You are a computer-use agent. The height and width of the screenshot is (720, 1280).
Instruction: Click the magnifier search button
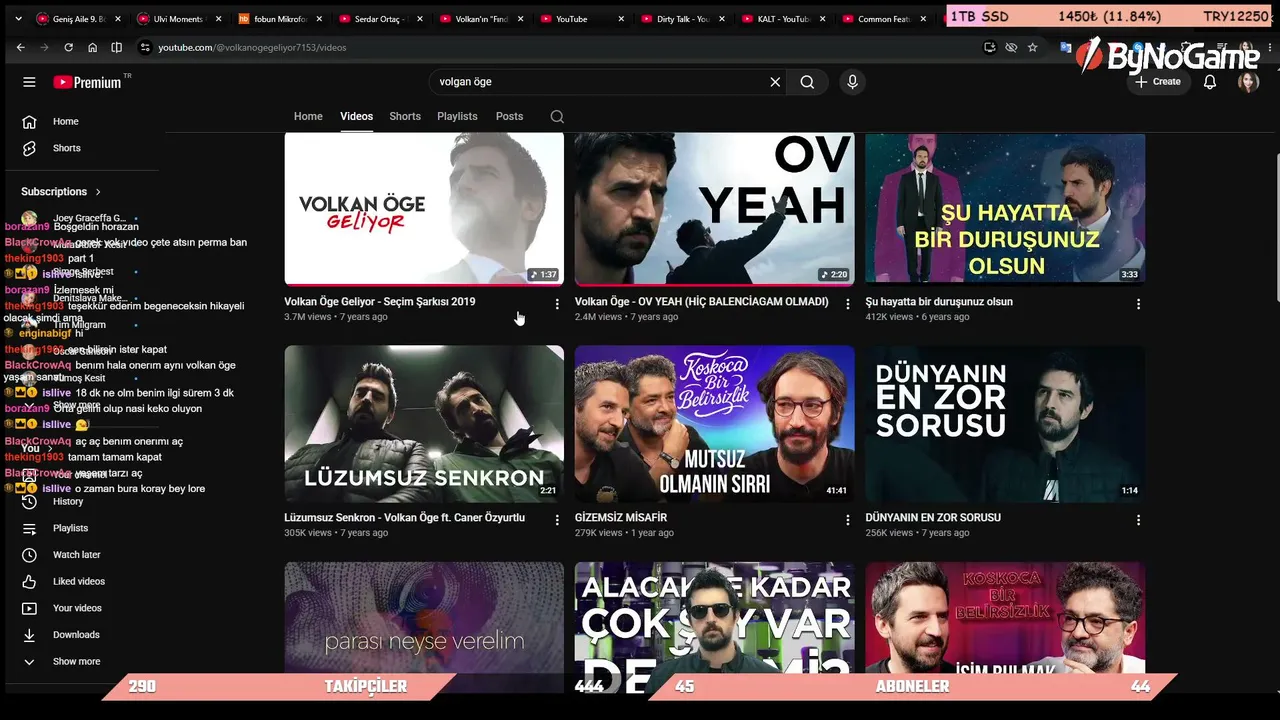(807, 82)
